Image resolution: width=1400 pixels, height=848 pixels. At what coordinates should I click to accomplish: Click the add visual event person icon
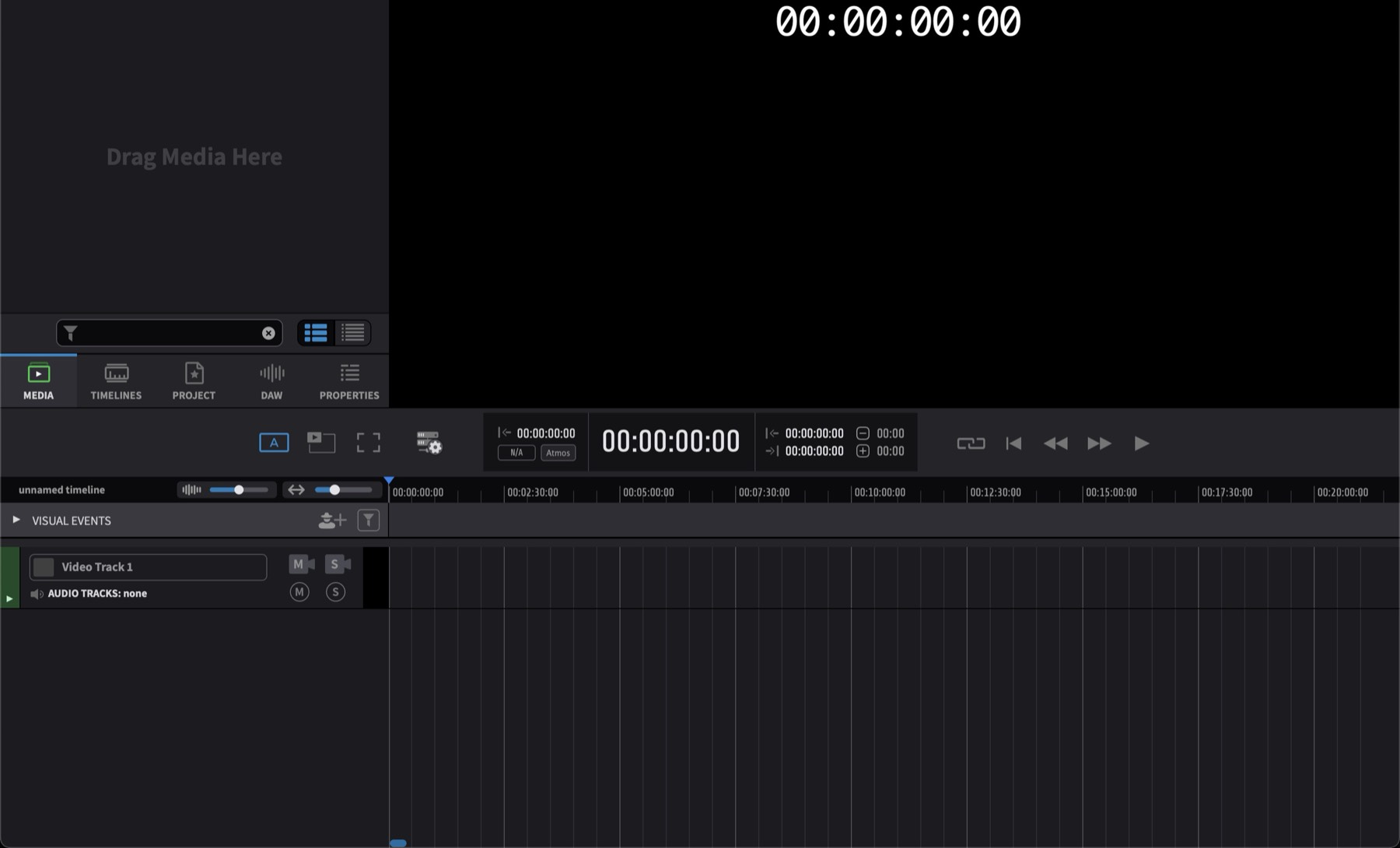coord(332,520)
